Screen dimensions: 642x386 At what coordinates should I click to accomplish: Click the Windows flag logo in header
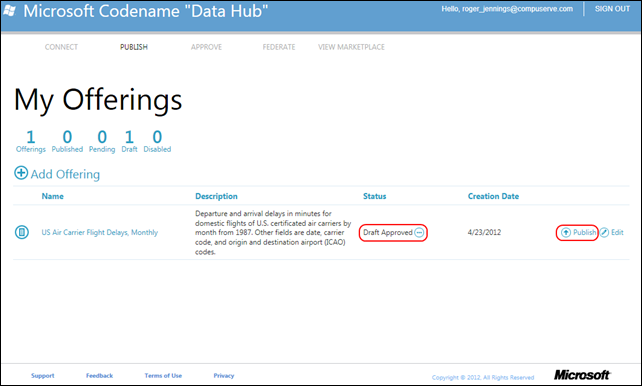point(10,11)
